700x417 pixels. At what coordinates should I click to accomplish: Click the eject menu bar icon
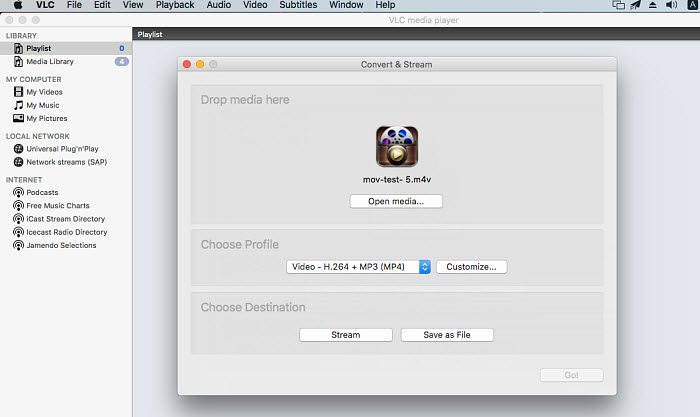pyautogui.click(x=653, y=5)
